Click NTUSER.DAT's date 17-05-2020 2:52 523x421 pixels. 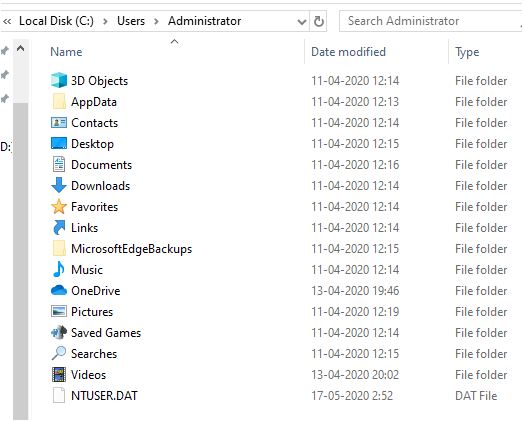click(352, 396)
